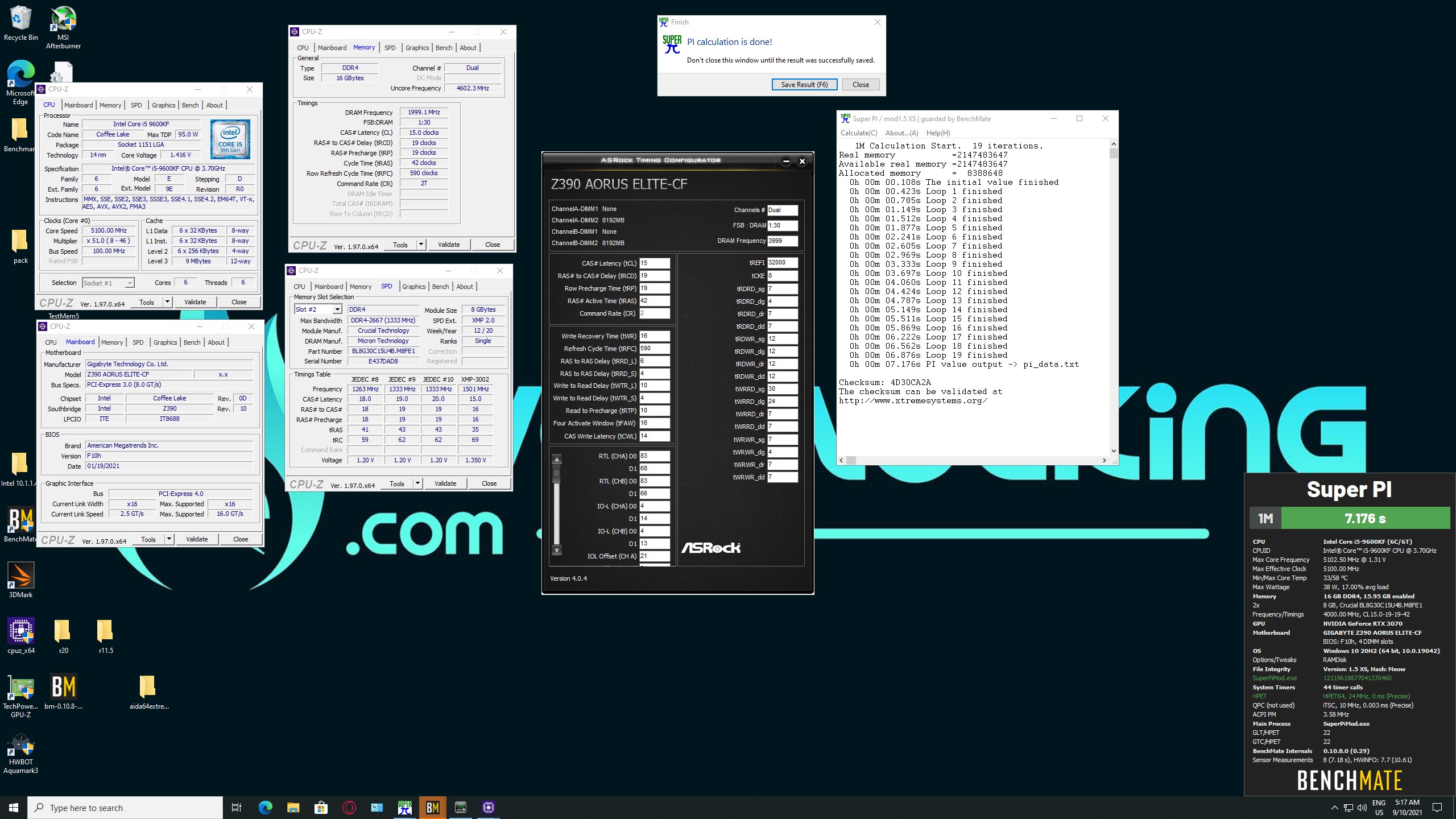Screen dimensions: 1456x819
Task: Open Microsoft Store from the taskbar
Action: pyautogui.click(x=321, y=808)
